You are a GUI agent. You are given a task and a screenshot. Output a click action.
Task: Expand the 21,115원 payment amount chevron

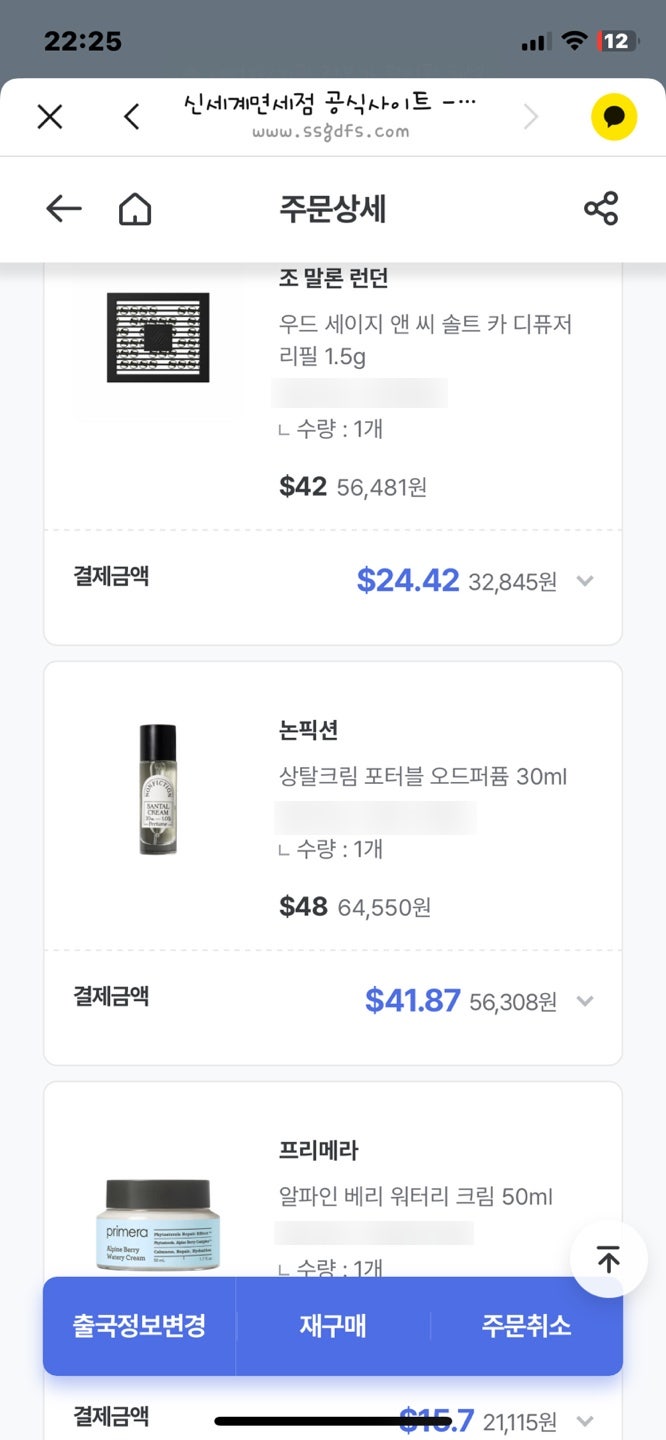point(585,1420)
